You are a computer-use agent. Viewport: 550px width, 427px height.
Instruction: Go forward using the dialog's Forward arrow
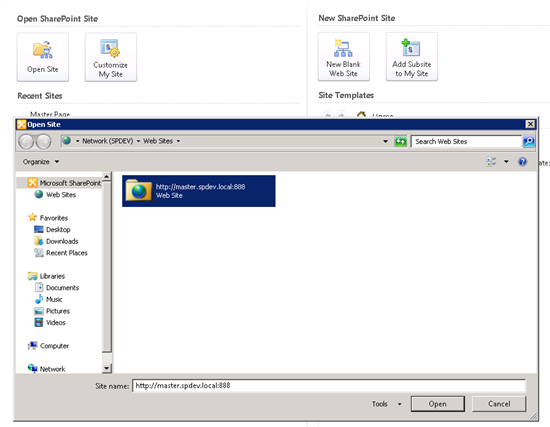pyautogui.click(x=43, y=142)
